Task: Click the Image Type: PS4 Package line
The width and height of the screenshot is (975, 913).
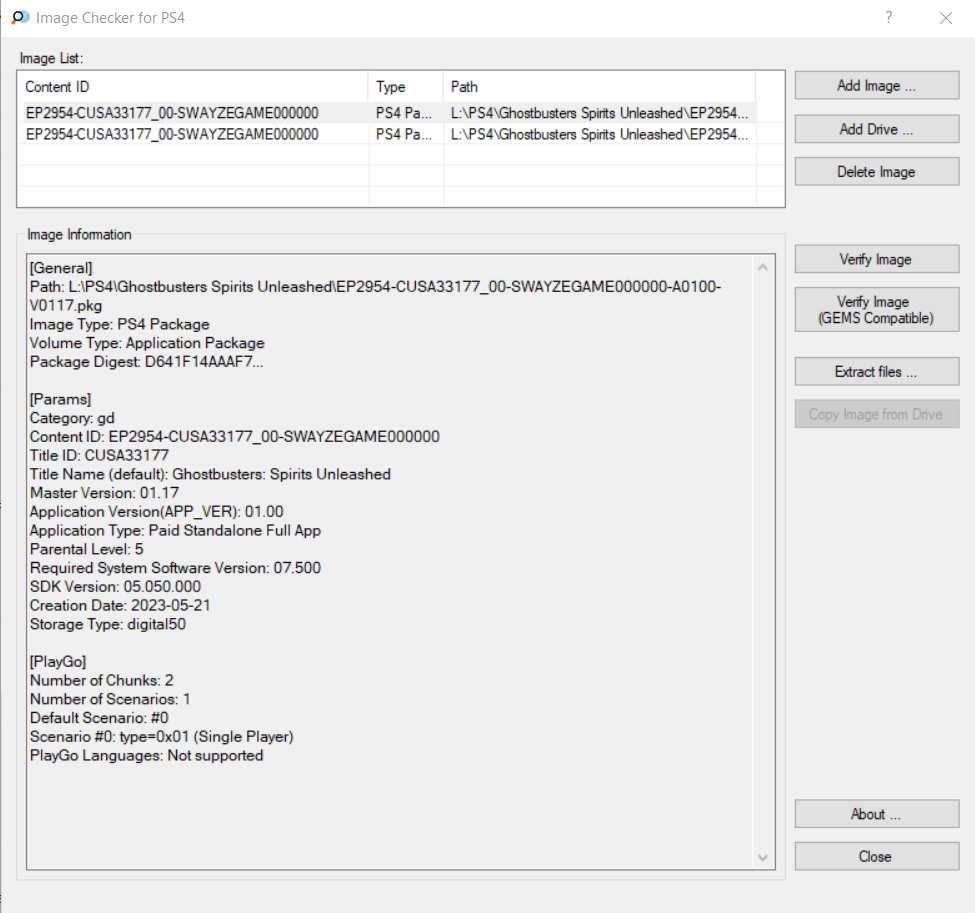Action: click(119, 325)
